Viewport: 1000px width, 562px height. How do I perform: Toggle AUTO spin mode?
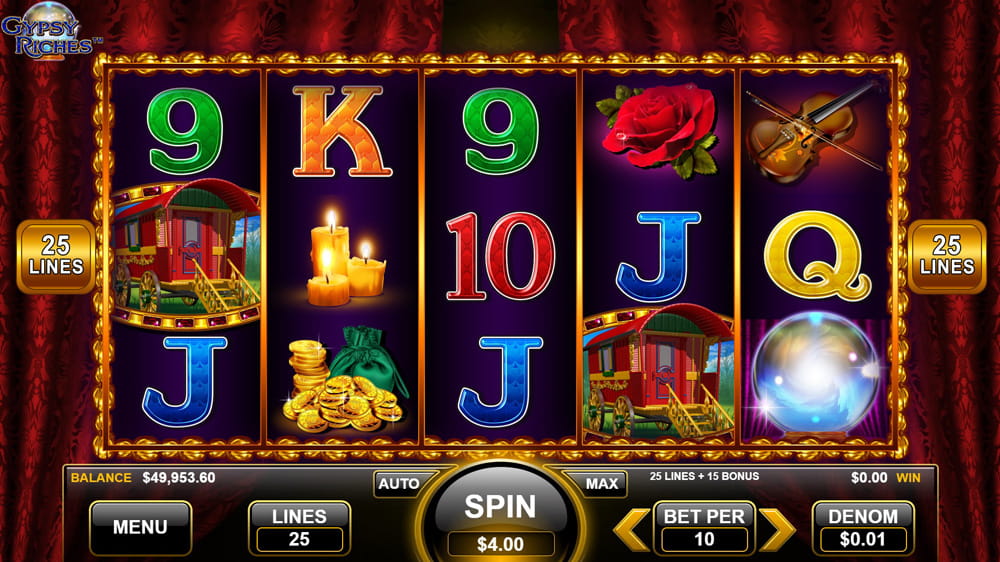[x=400, y=484]
